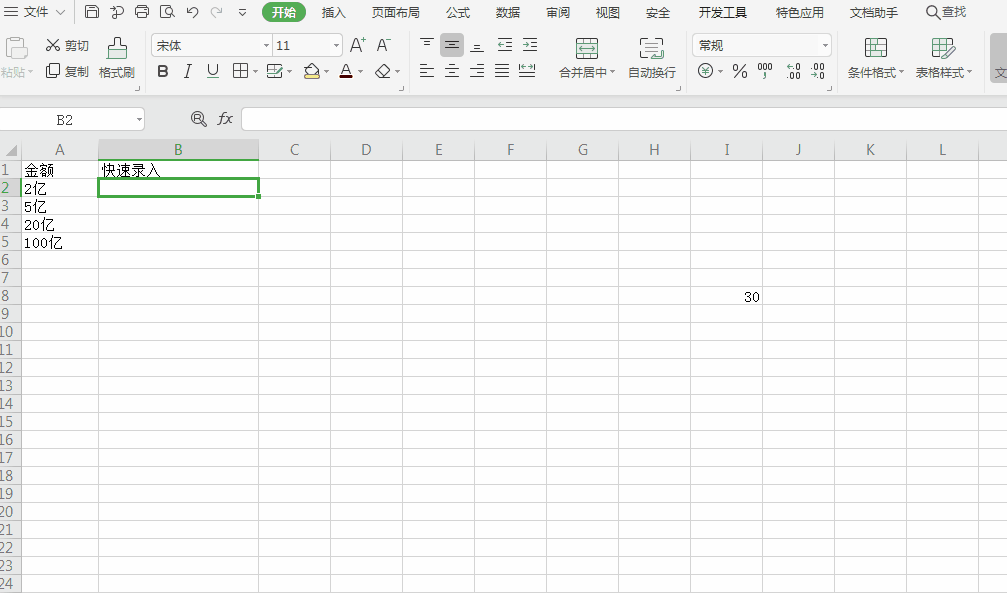Select the Format Painter (格式刷) tool
Screen dimensions: 1007x593
tap(117, 58)
